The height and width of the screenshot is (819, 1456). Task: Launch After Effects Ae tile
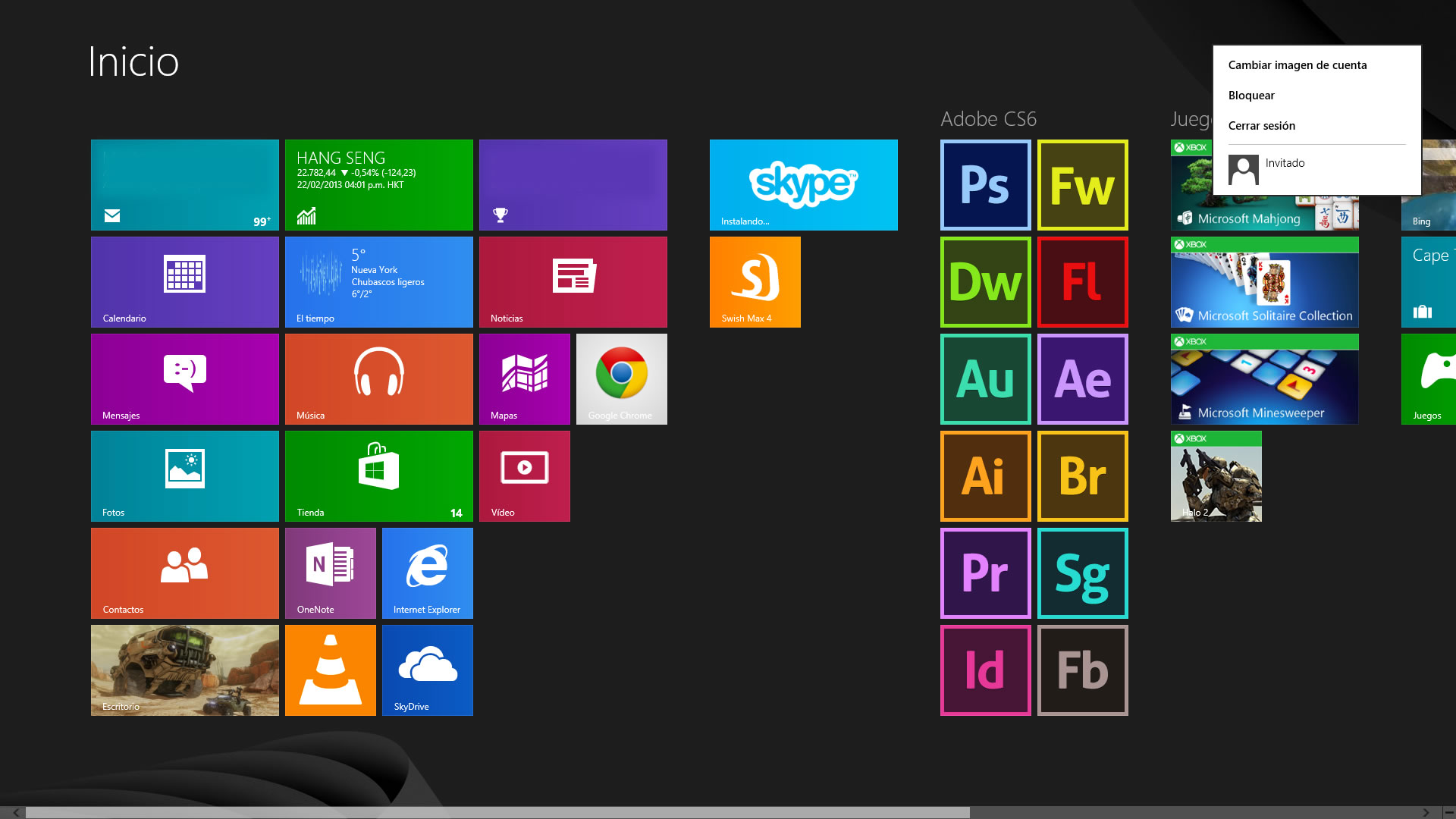point(1083,379)
